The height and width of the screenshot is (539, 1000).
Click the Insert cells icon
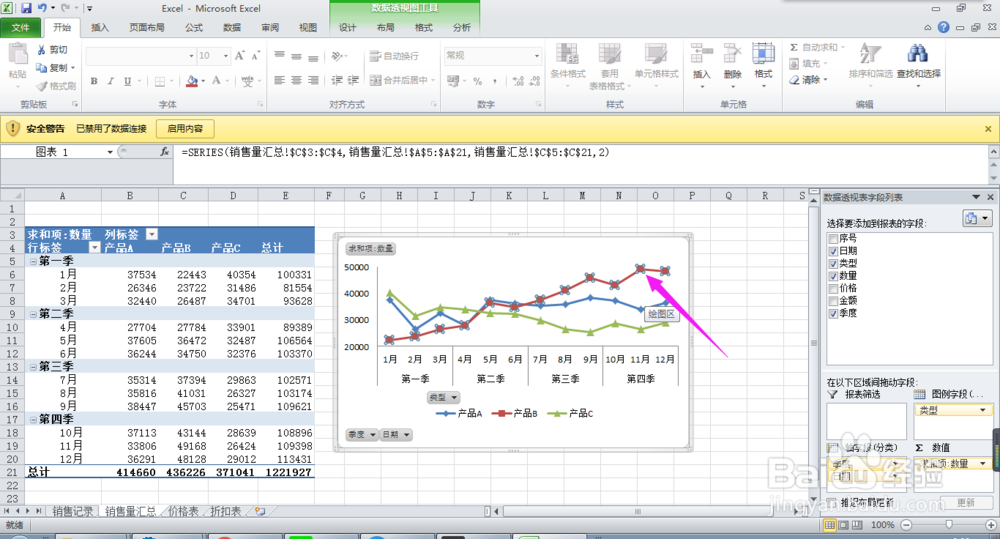(x=702, y=55)
